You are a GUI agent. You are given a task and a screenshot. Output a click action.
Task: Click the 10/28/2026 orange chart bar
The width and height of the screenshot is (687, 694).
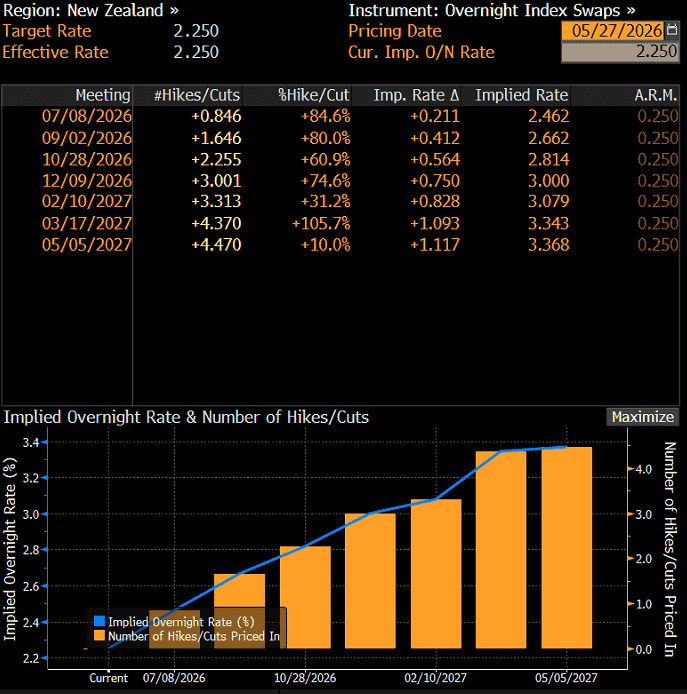[x=305, y=597]
